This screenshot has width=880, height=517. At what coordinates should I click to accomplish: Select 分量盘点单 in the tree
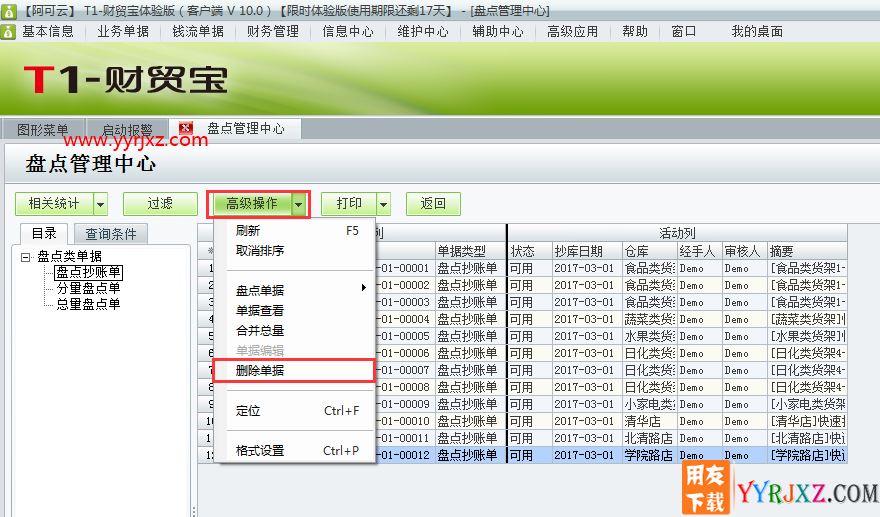pos(88,288)
